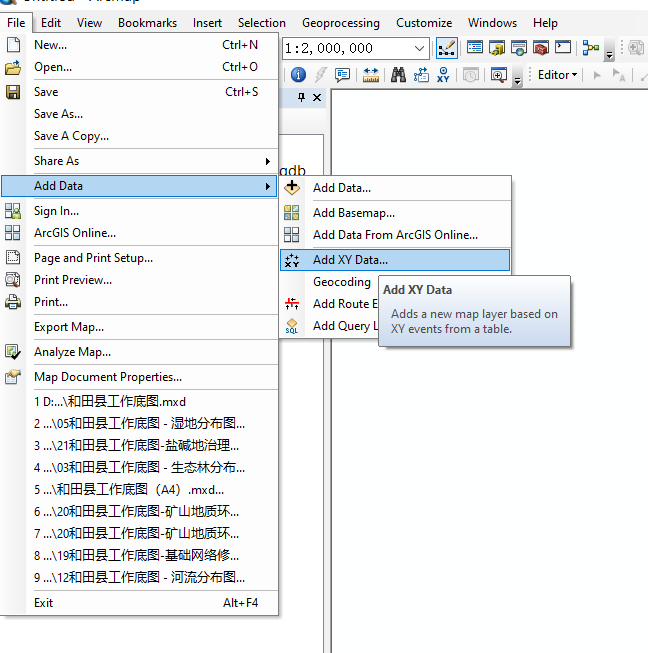Click the Save floppy disk icon

coord(13,92)
